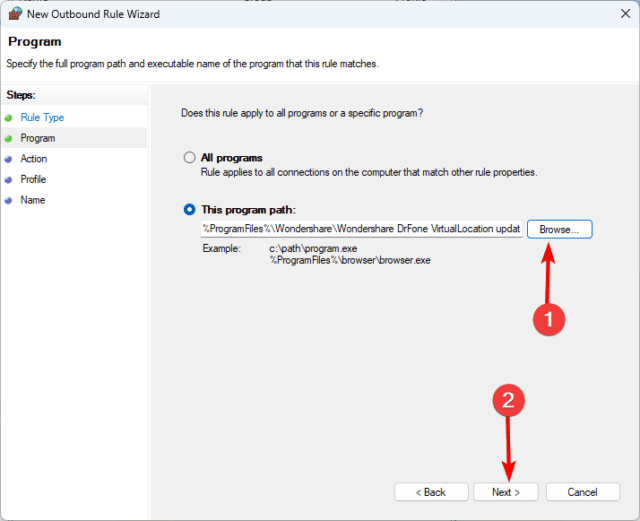Select This program path radio button
The height and width of the screenshot is (521, 640).
point(189,209)
